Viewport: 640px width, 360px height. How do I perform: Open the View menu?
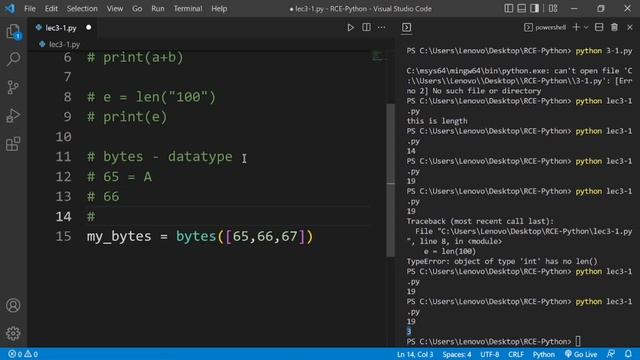pos(115,9)
